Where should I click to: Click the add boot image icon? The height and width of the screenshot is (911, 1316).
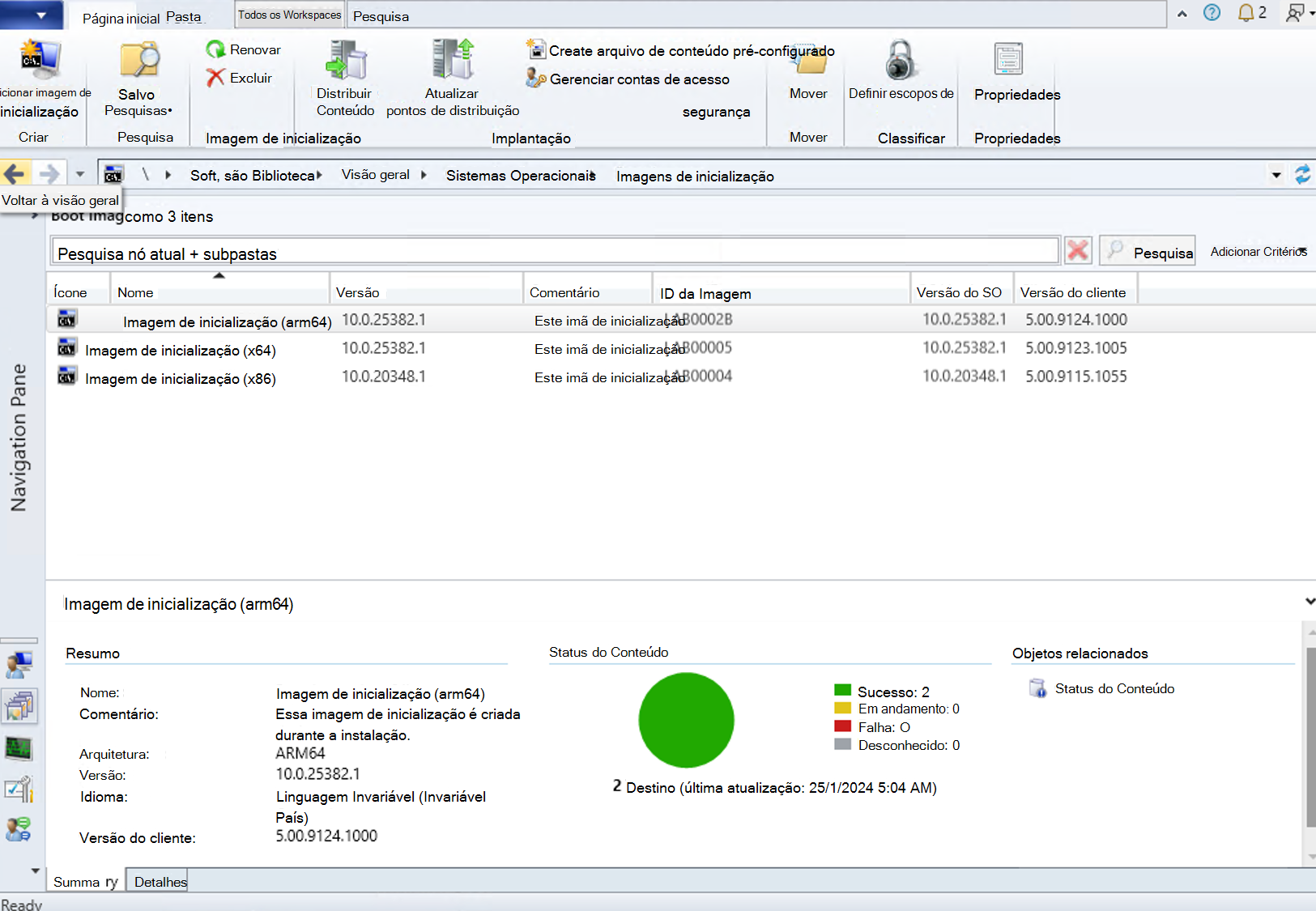tap(40, 60)
